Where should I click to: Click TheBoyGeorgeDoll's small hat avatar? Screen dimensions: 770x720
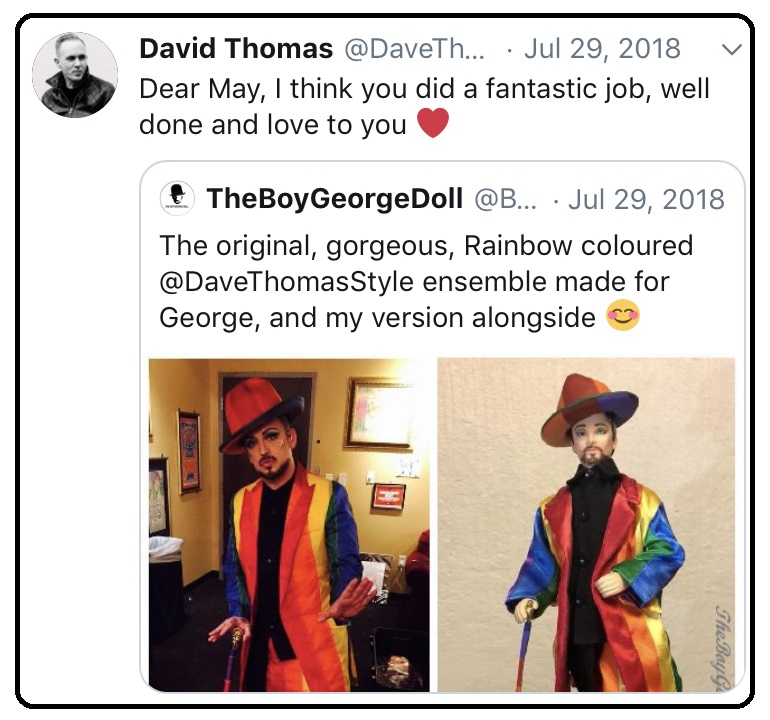177,198
